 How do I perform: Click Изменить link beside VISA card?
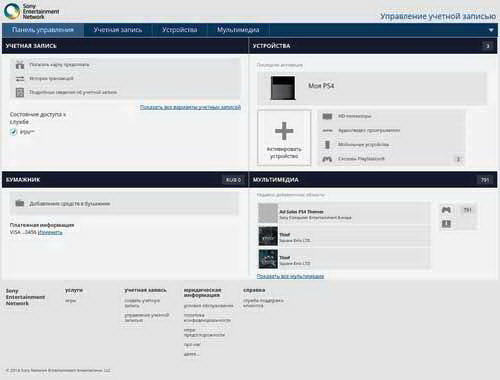pos(50,232)
